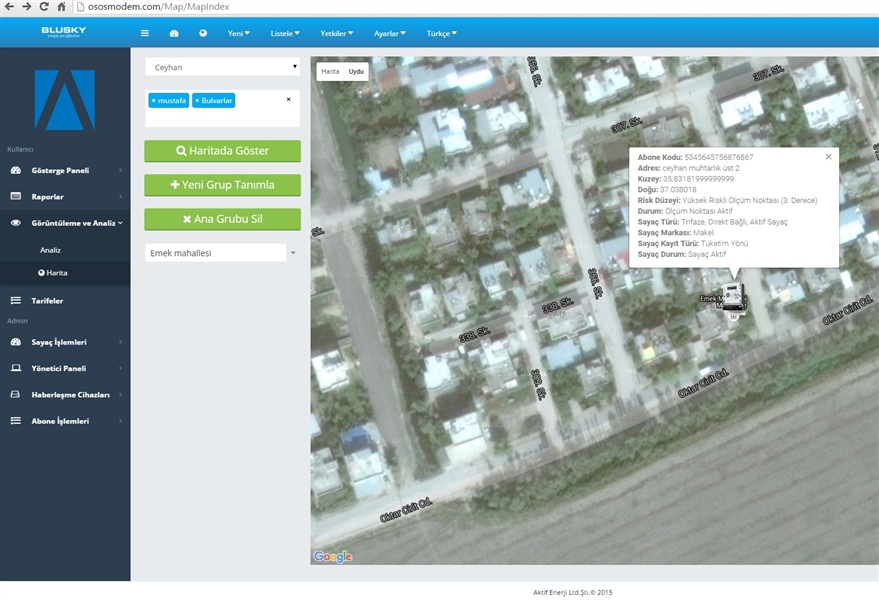Switch map to Uydu satellite view
879x600 pixels.
(356, 71)
